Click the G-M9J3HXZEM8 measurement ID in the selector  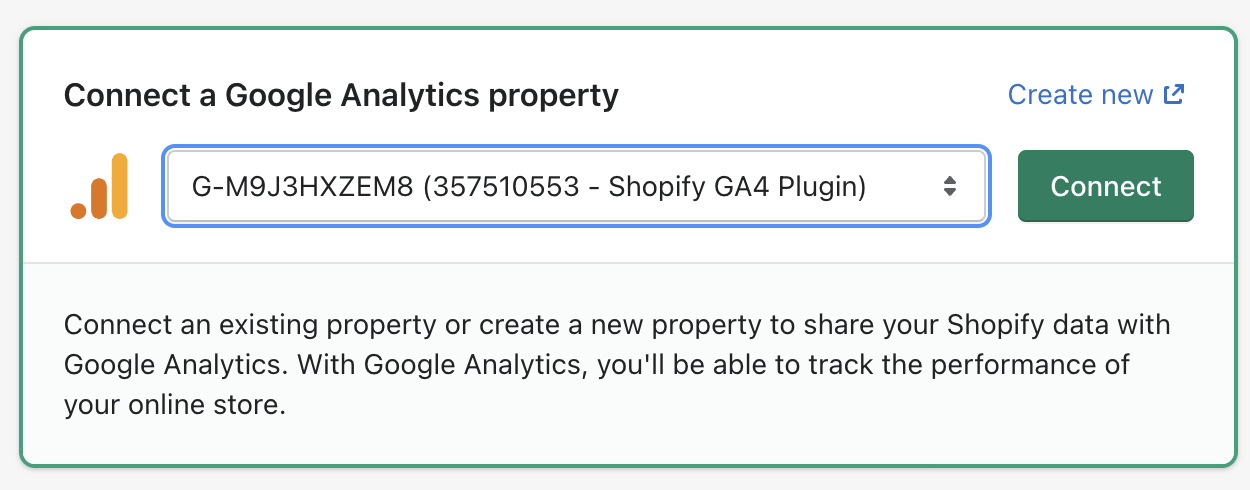[x=301, y=186]
